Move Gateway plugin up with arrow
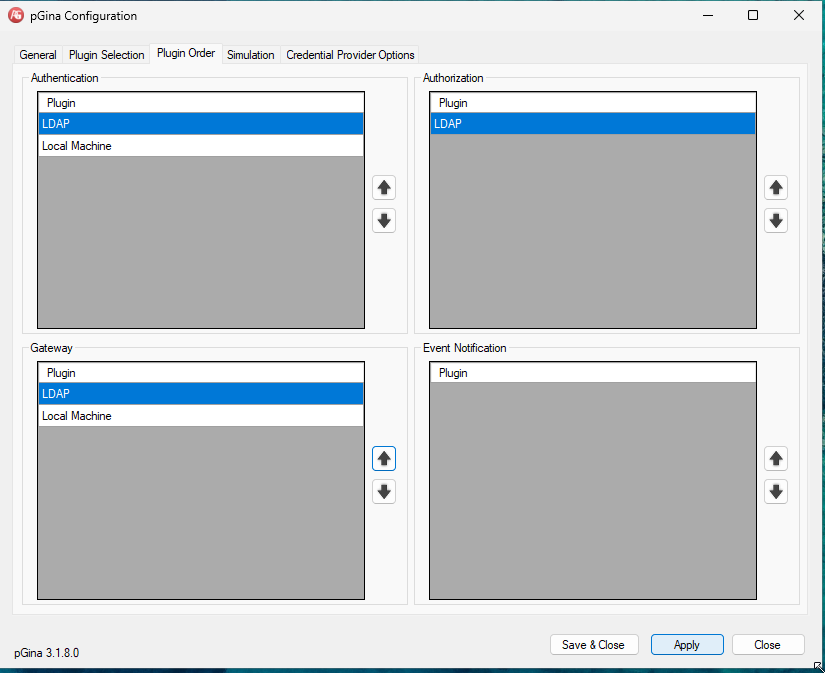 [x=384, y=458]
